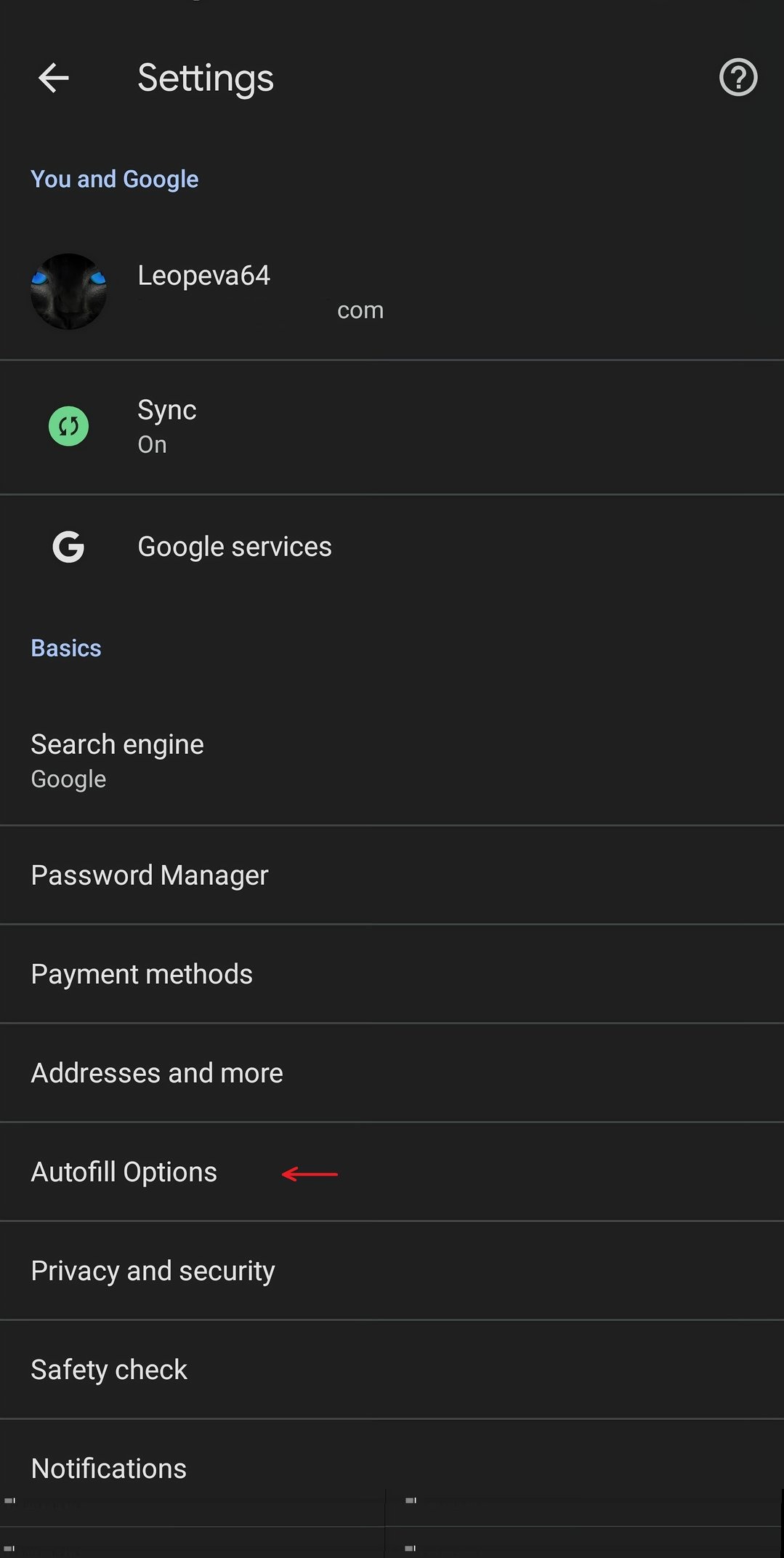Tap the Google value under Search engine
The height and width of the screenshot is (1558, 784).
(68, 779)
